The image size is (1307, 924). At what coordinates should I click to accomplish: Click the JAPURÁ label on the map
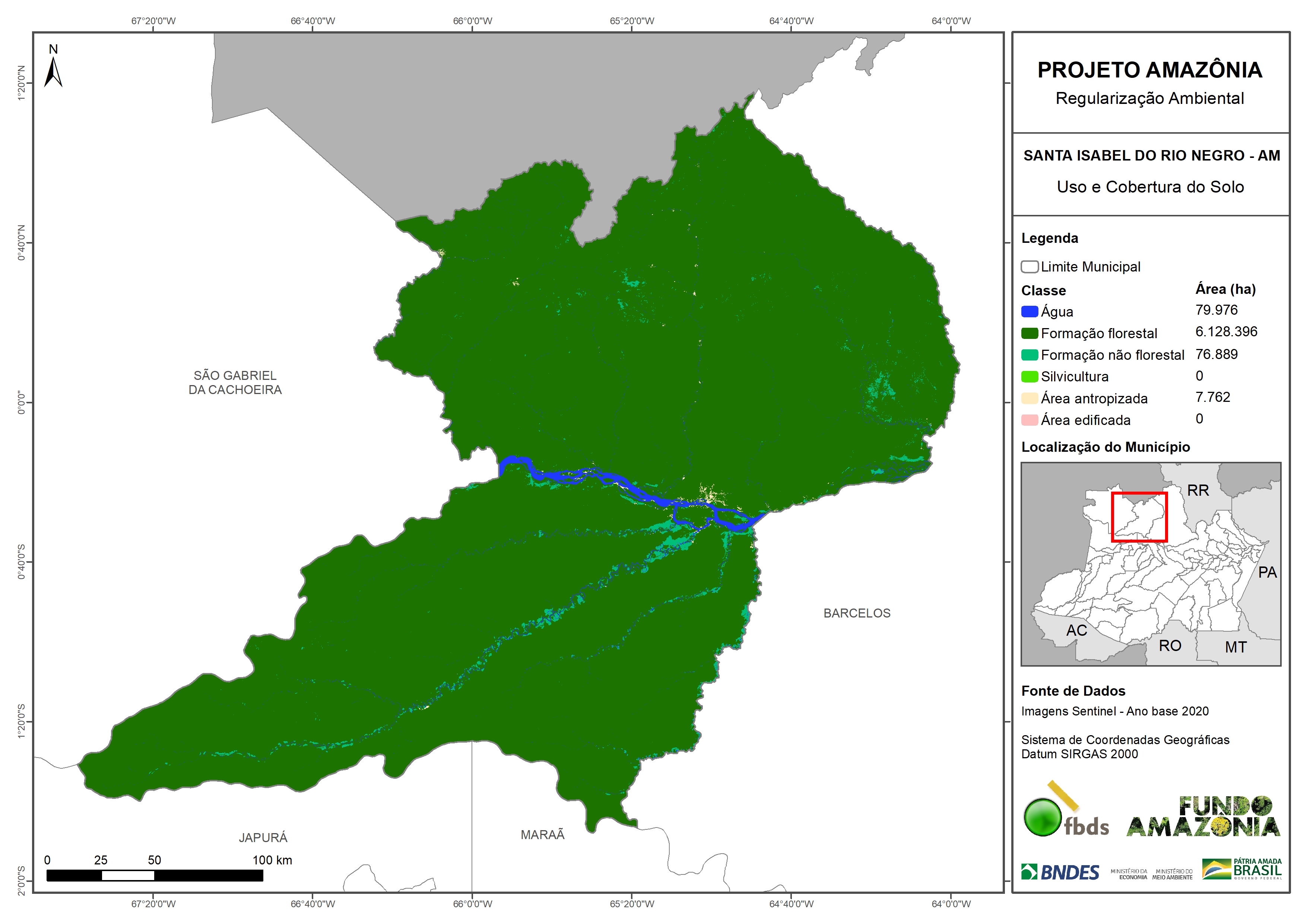[263, 838]
